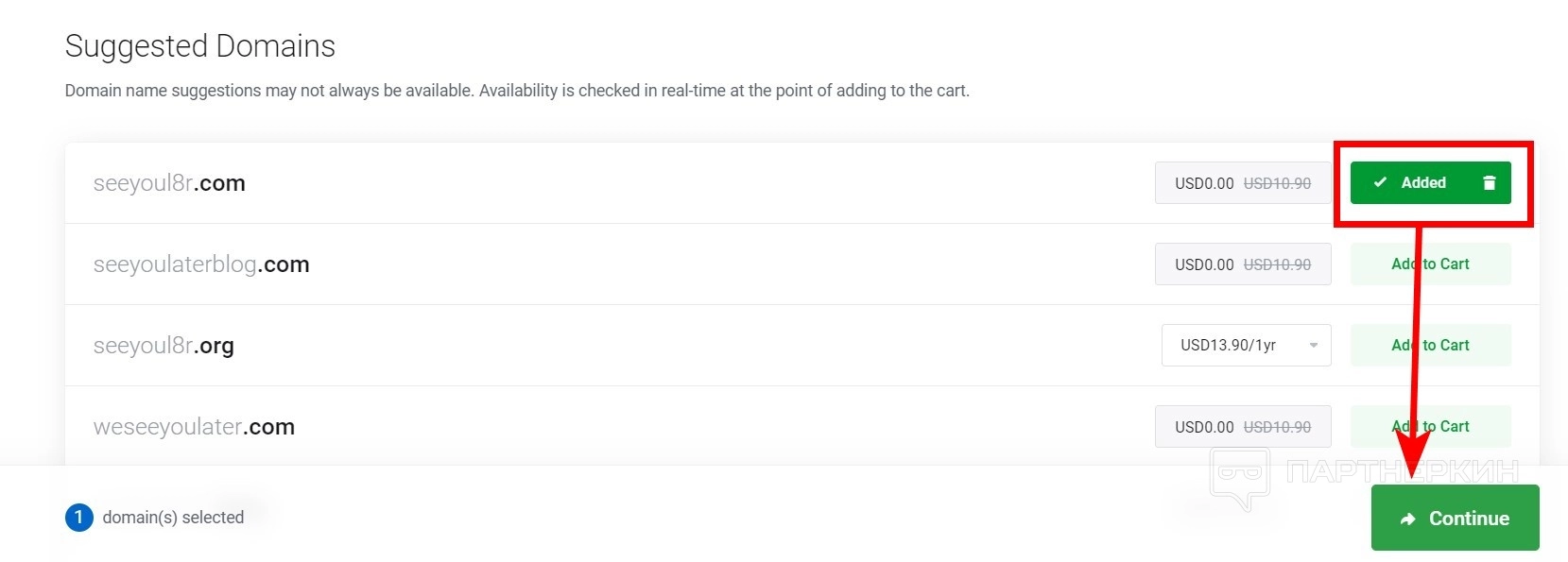Select the weseeyoulater.com domain name

194,427
